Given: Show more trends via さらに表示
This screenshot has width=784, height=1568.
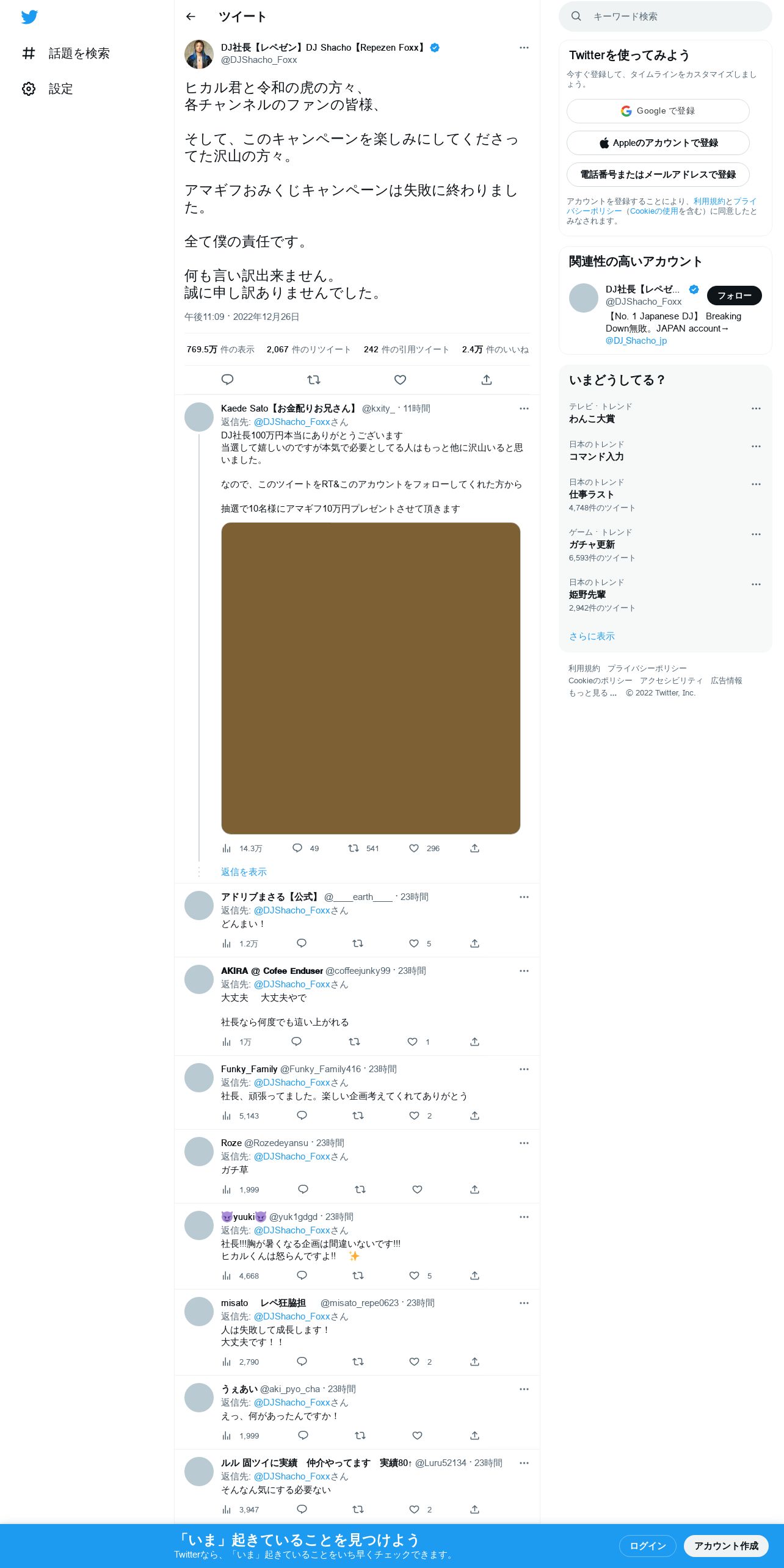Looking at the screenshot, I should pyautogui.click(x=592, y=636).
